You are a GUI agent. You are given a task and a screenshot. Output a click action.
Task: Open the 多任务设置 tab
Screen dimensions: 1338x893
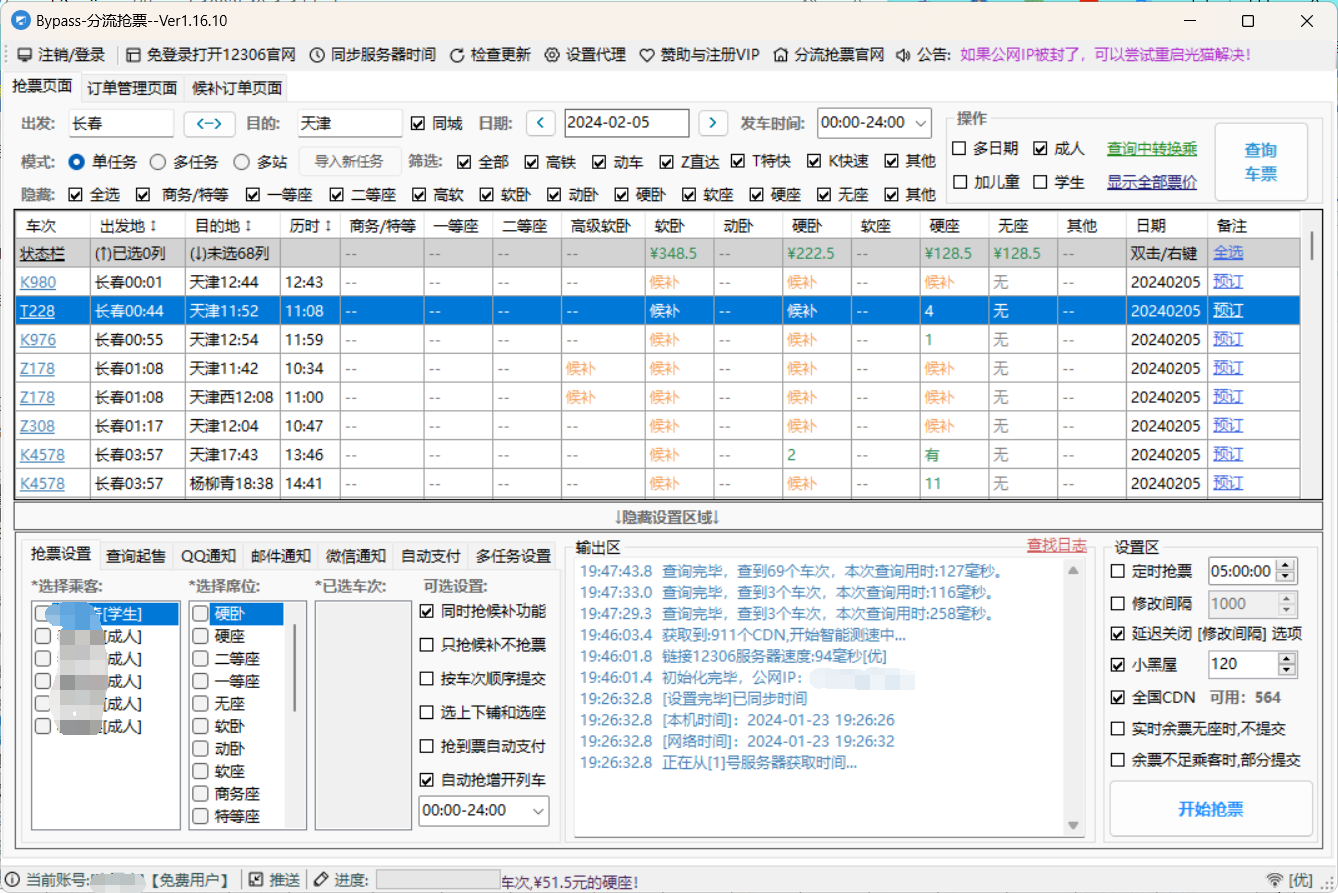(513, 556)
